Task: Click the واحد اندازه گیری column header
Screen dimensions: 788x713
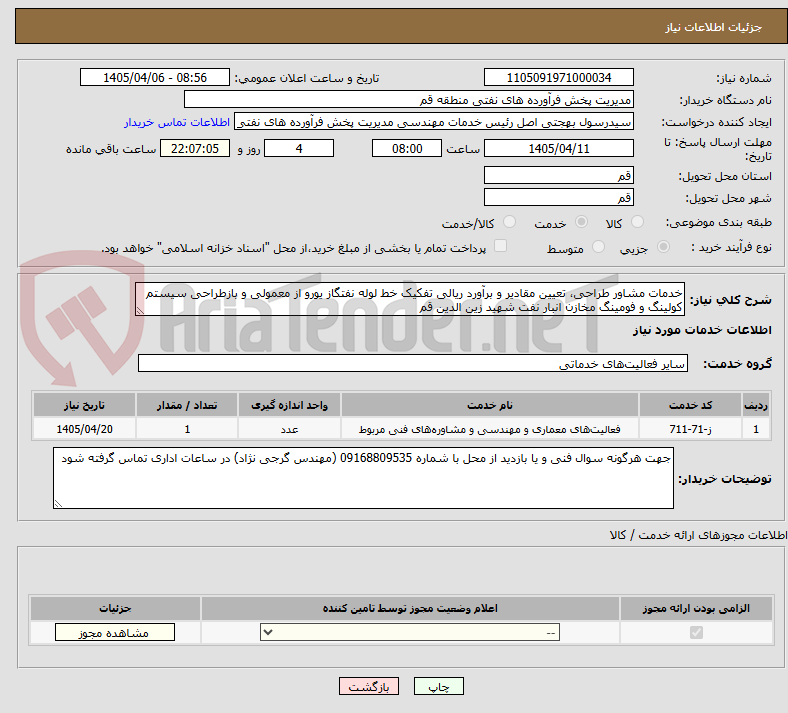Action: tap(289, 405)
